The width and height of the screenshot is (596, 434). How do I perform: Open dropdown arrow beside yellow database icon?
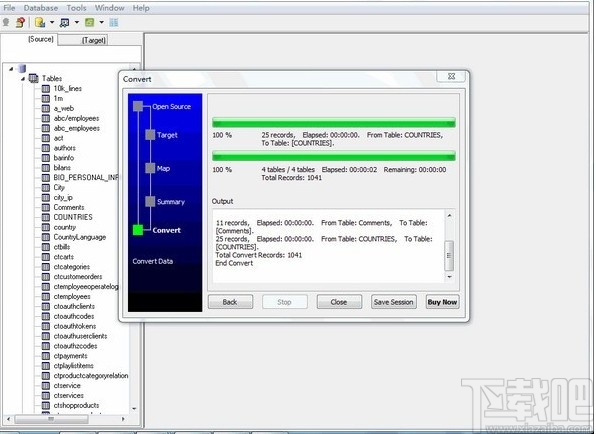52,22
